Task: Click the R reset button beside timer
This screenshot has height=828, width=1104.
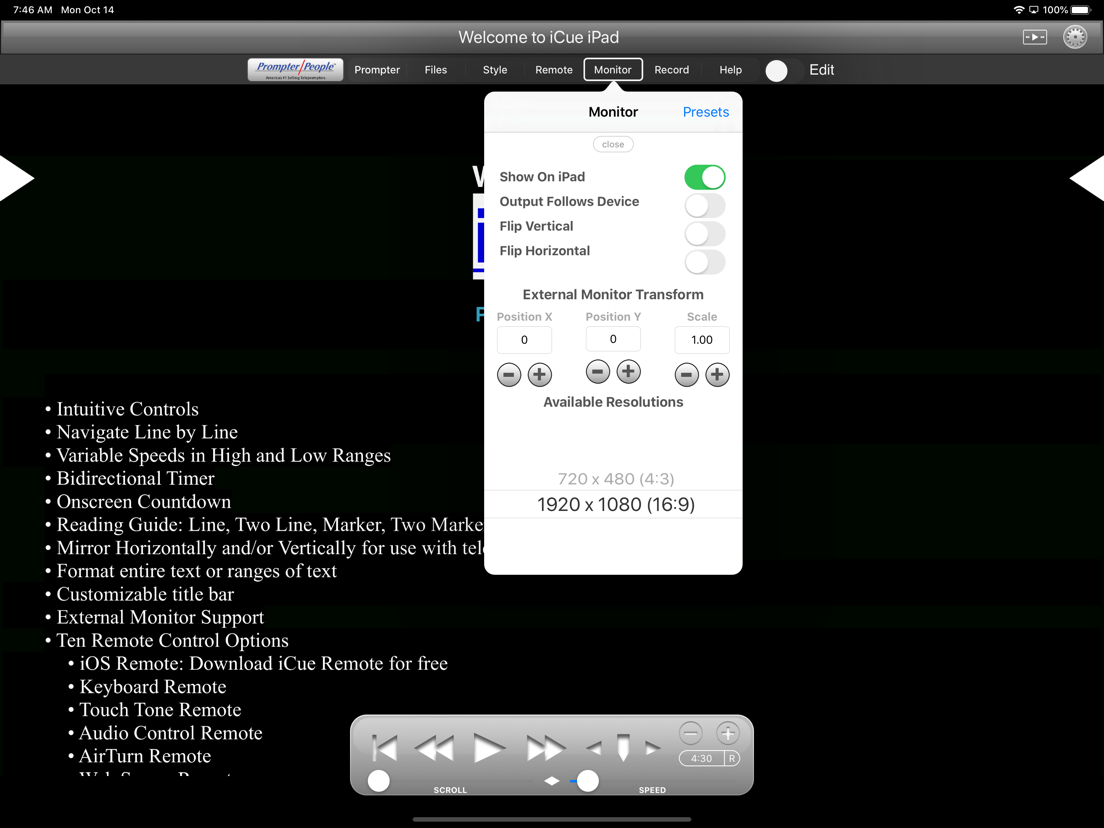Action: pos(732,758)
